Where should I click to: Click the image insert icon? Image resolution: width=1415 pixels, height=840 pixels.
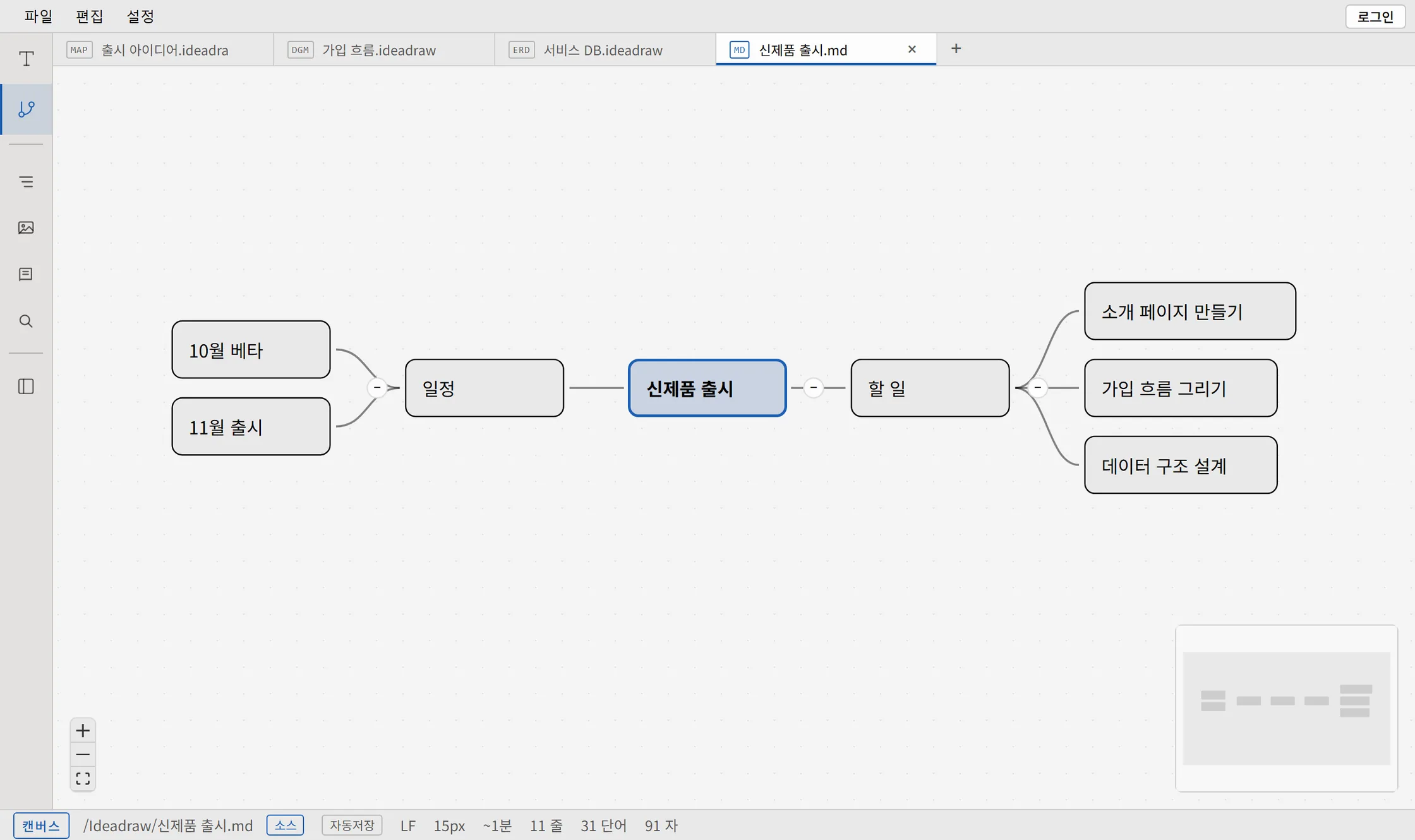point(26,228)
